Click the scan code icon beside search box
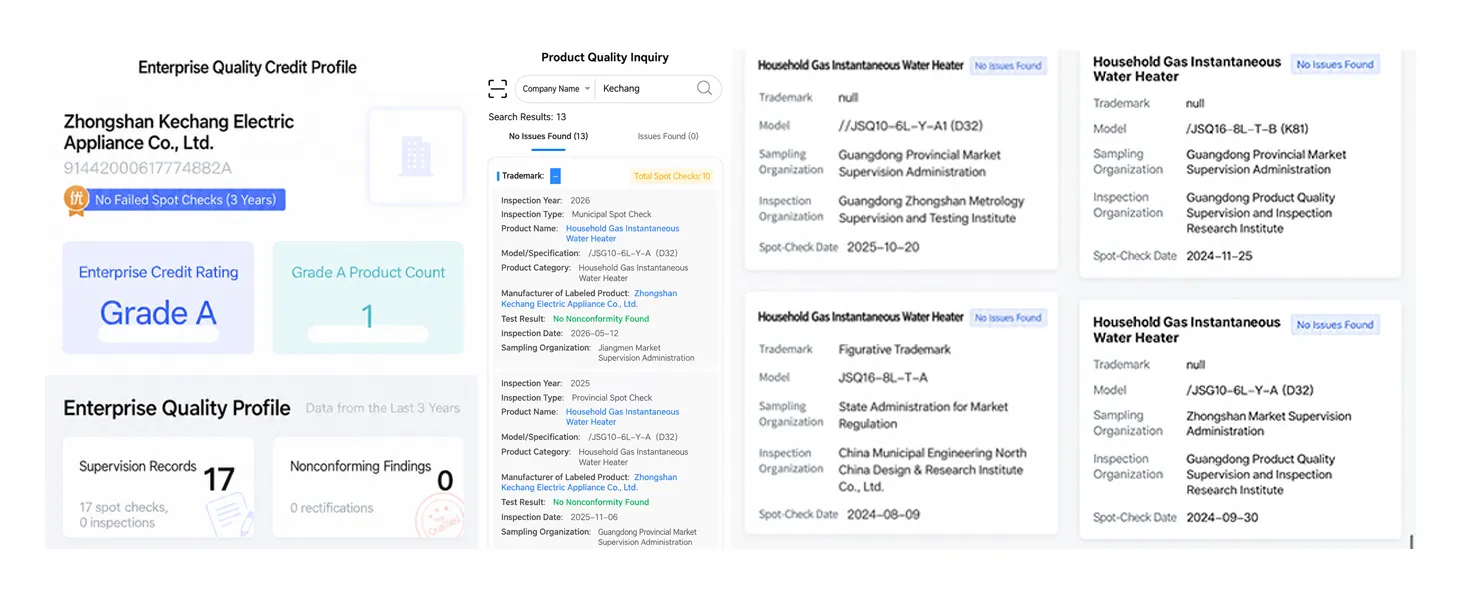 [497, 89]
